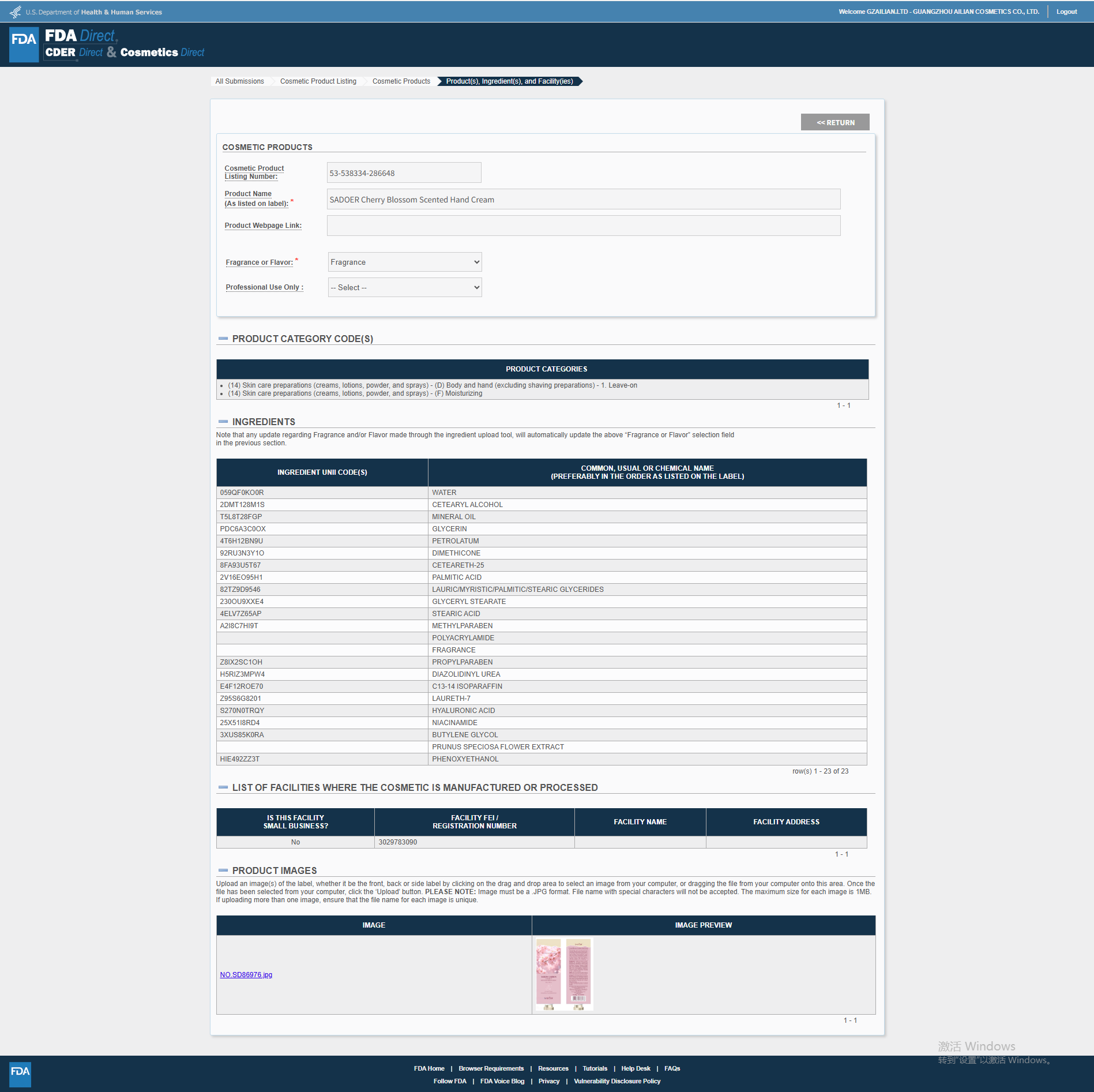This screenshot has height=1092, width=1094.
Task: Collapse the List of Facilities section
Action: [x=223, y=787]
